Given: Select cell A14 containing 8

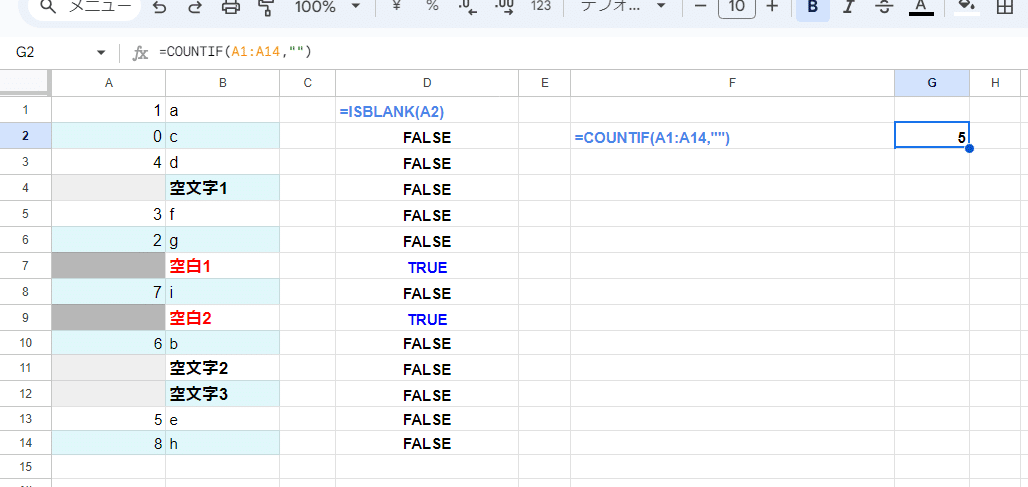Looking at the screenshot, I should click(108, 443).
